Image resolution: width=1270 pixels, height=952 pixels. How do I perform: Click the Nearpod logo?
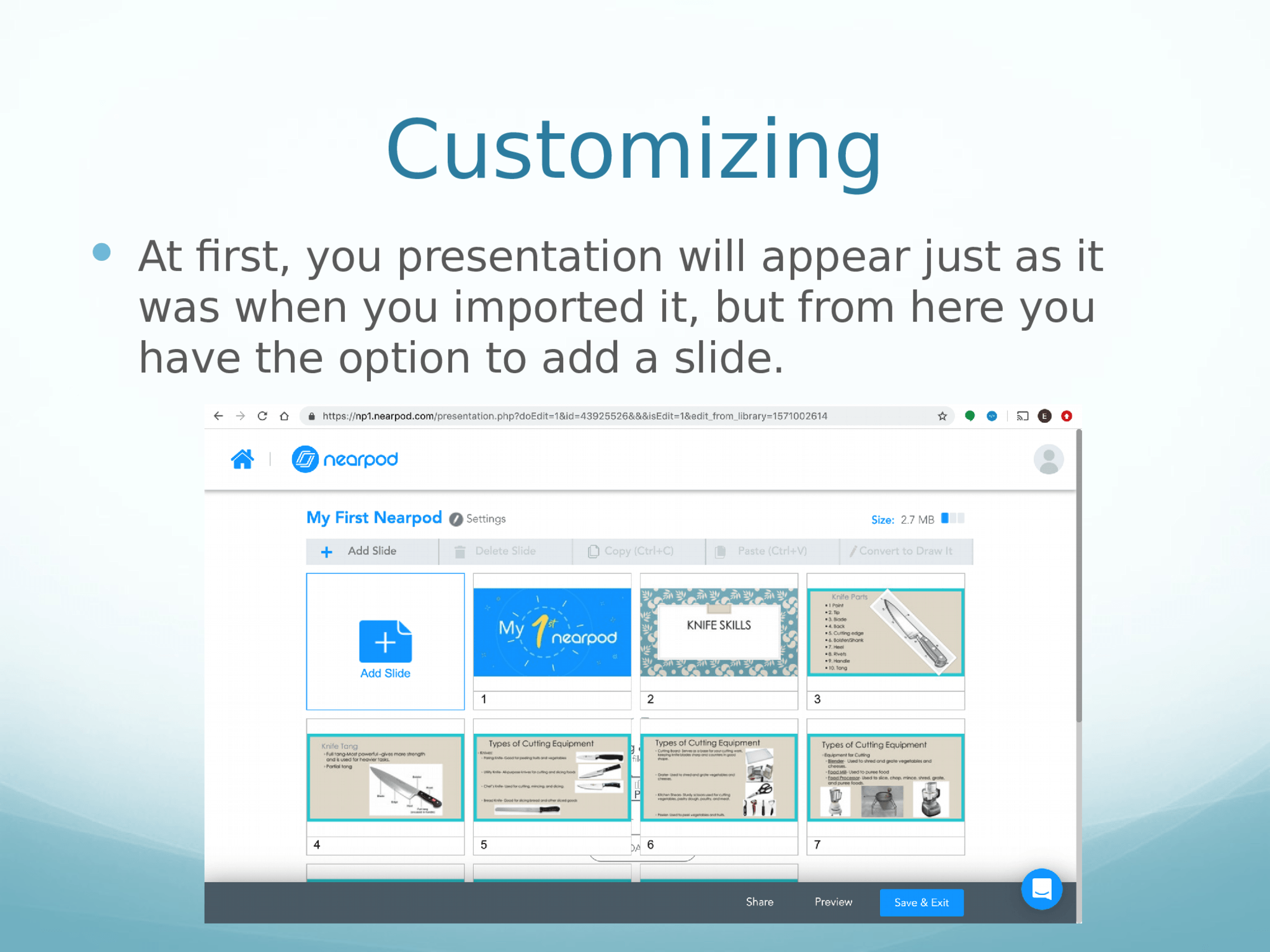click(x=345, y=459)
